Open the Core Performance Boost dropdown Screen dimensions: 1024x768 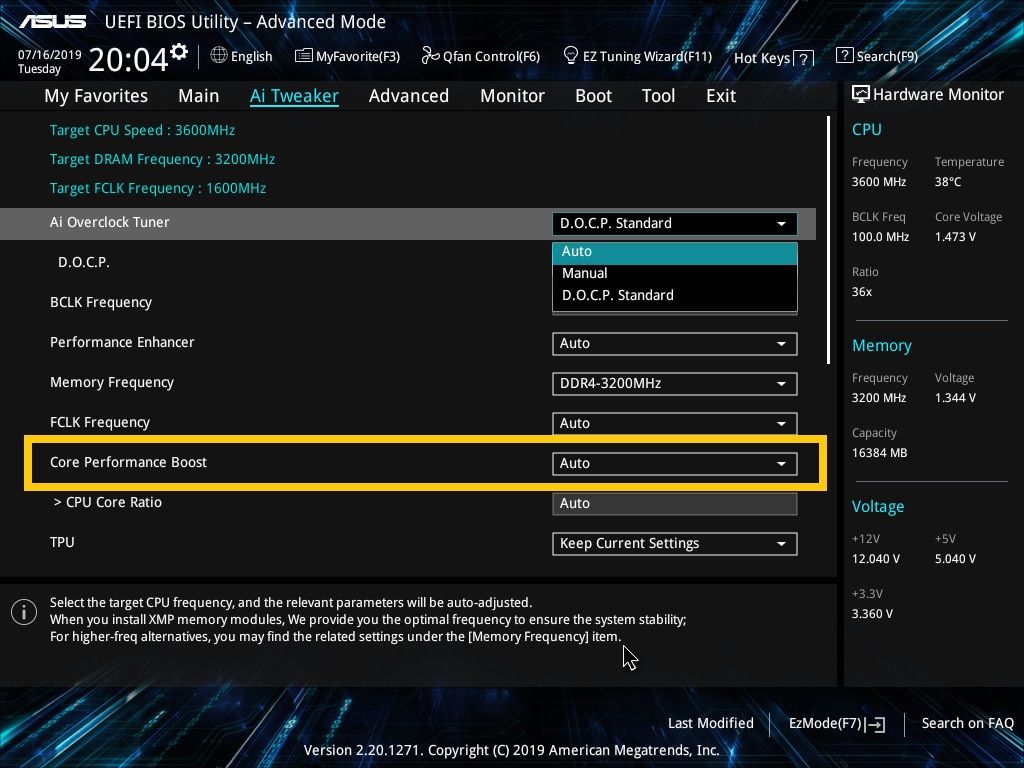(675, 464)
